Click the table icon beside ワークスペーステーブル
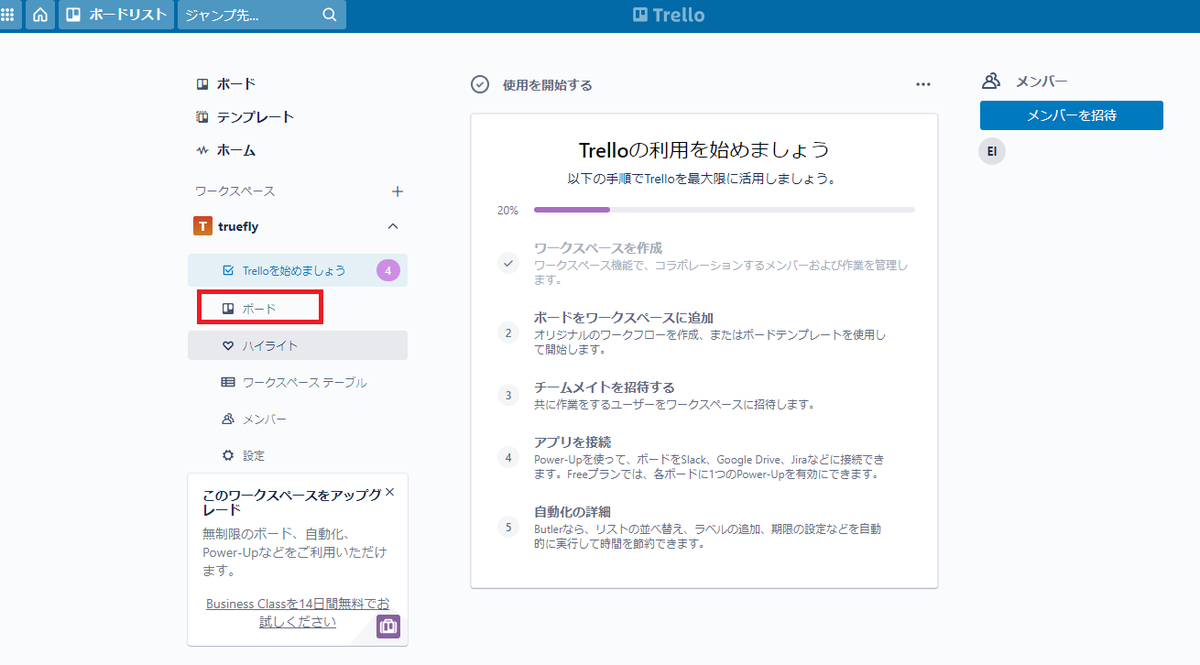 [x=229, y=382]
